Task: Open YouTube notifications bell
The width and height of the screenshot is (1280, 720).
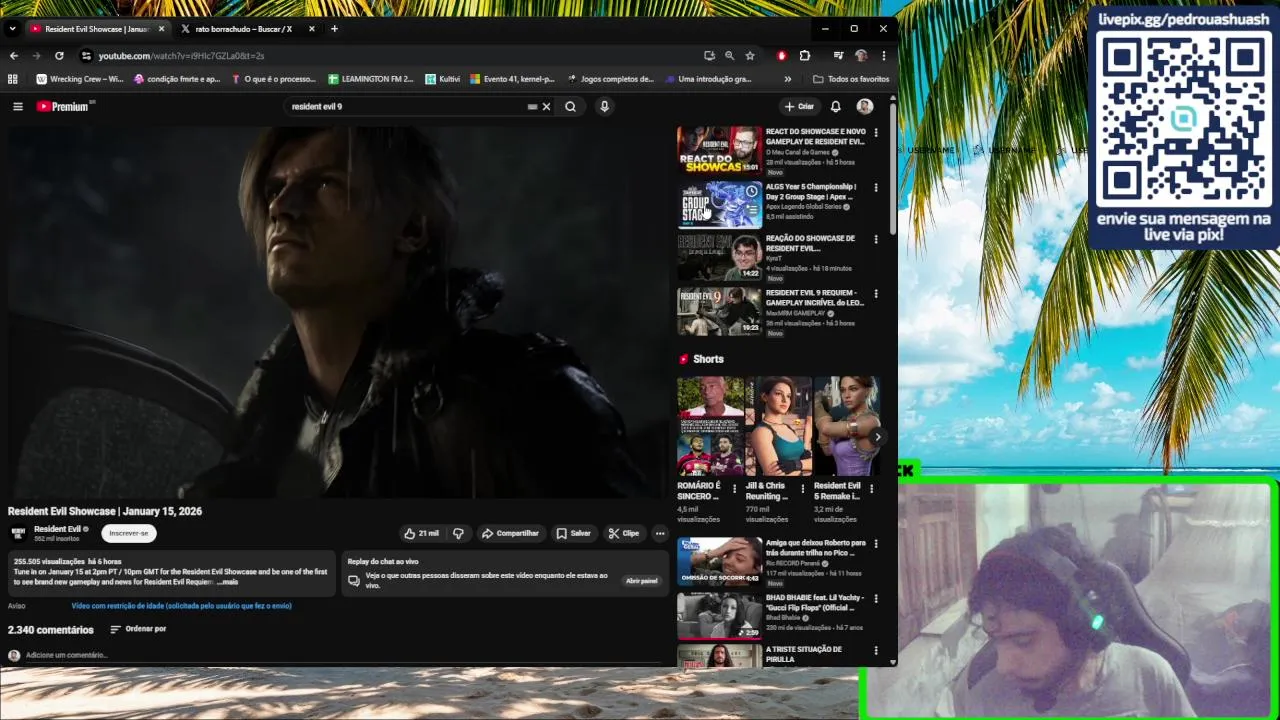Action: [x=835, y=106]
